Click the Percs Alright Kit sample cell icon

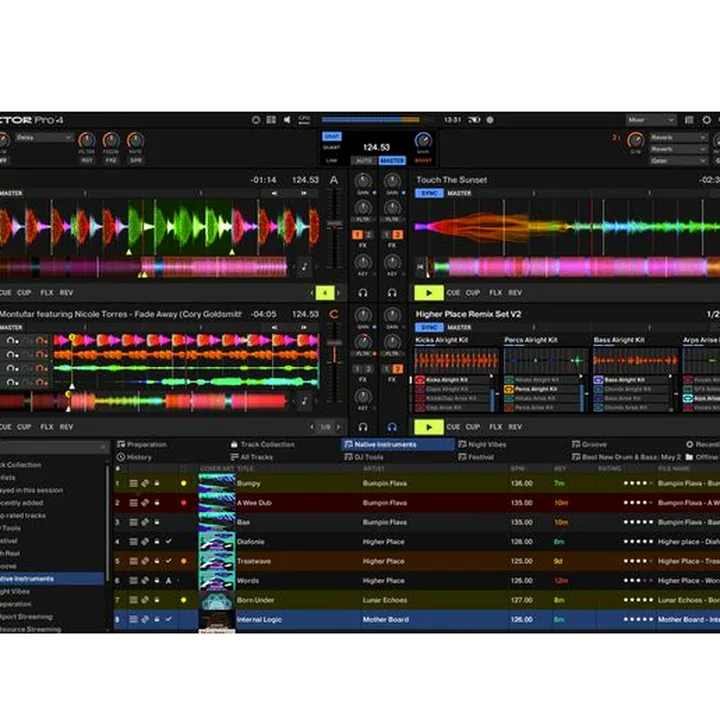[509, 389]
